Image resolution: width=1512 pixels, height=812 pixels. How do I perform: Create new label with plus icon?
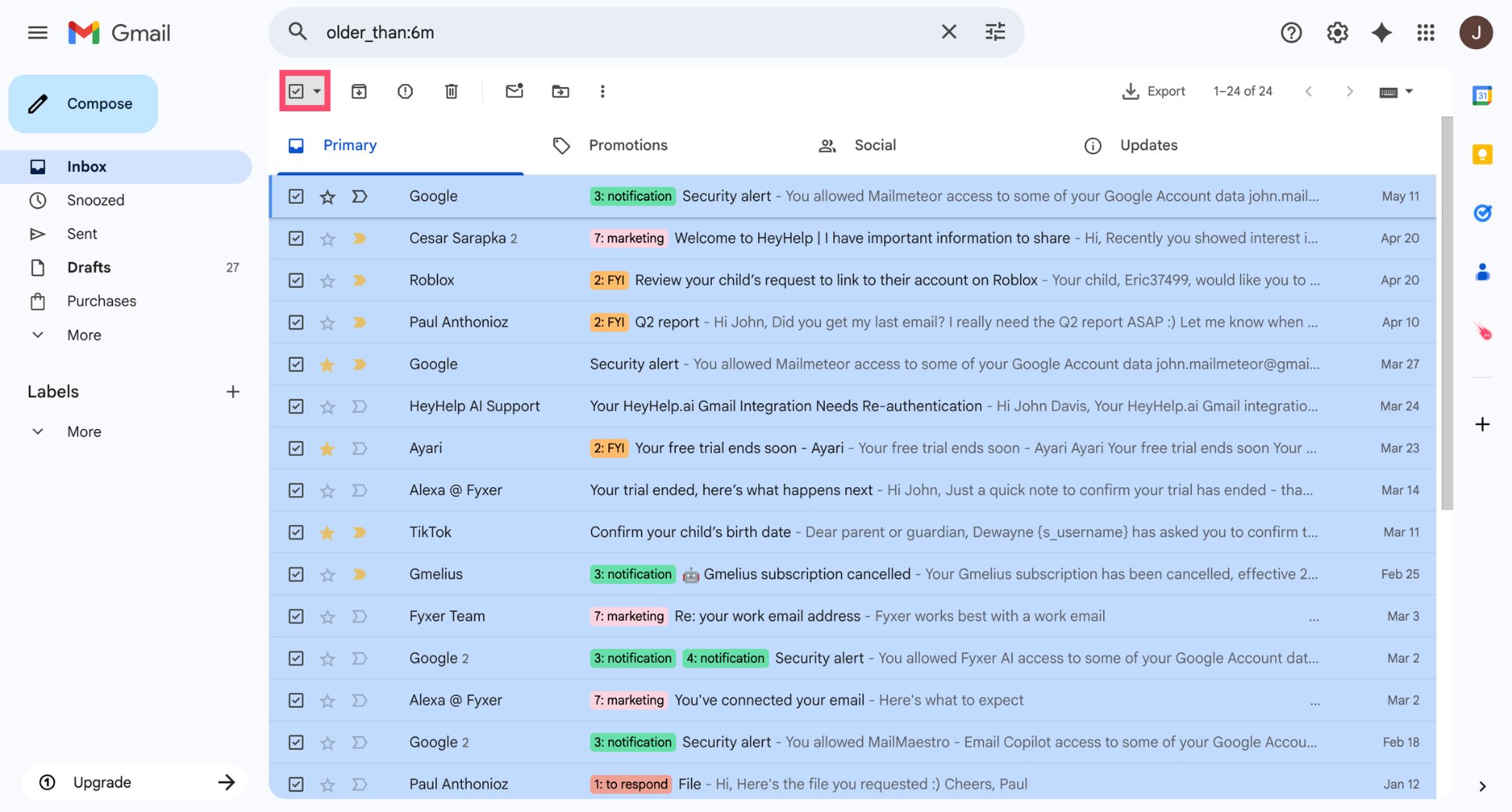(x=232, y=392)
